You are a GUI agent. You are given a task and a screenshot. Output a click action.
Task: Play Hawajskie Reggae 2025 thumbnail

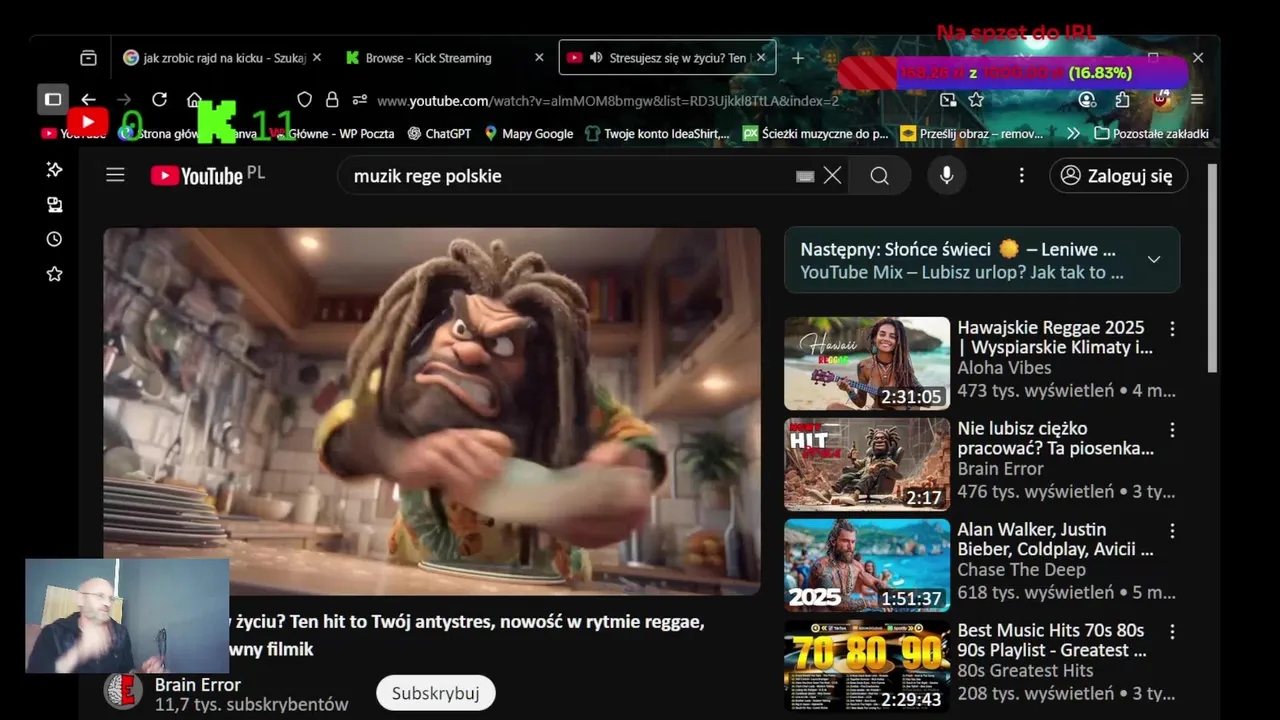tap(867, 363)
